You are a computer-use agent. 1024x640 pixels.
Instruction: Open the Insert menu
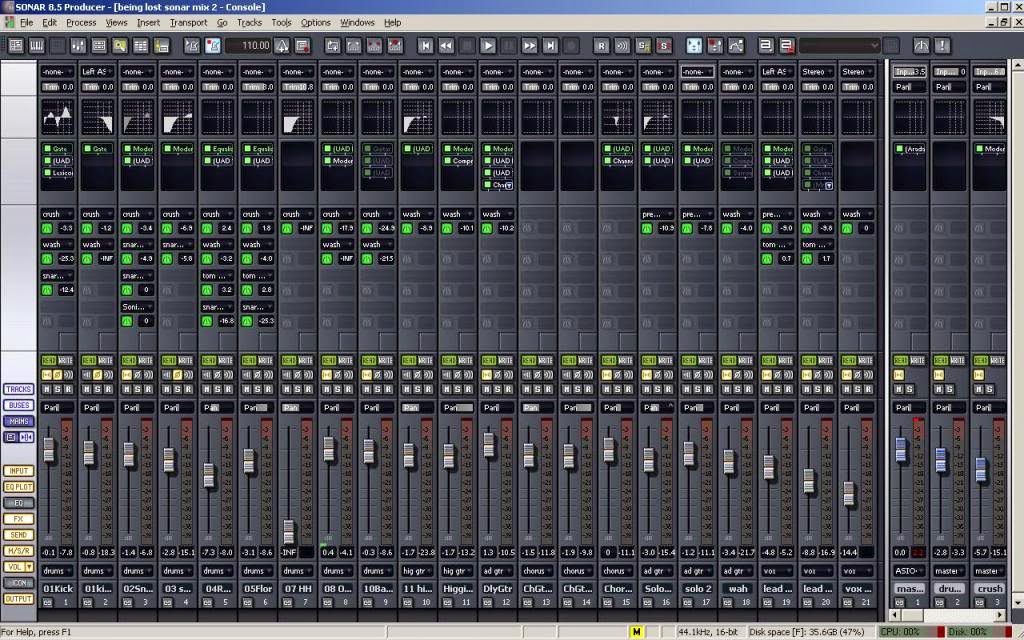[x=148, y=22]
